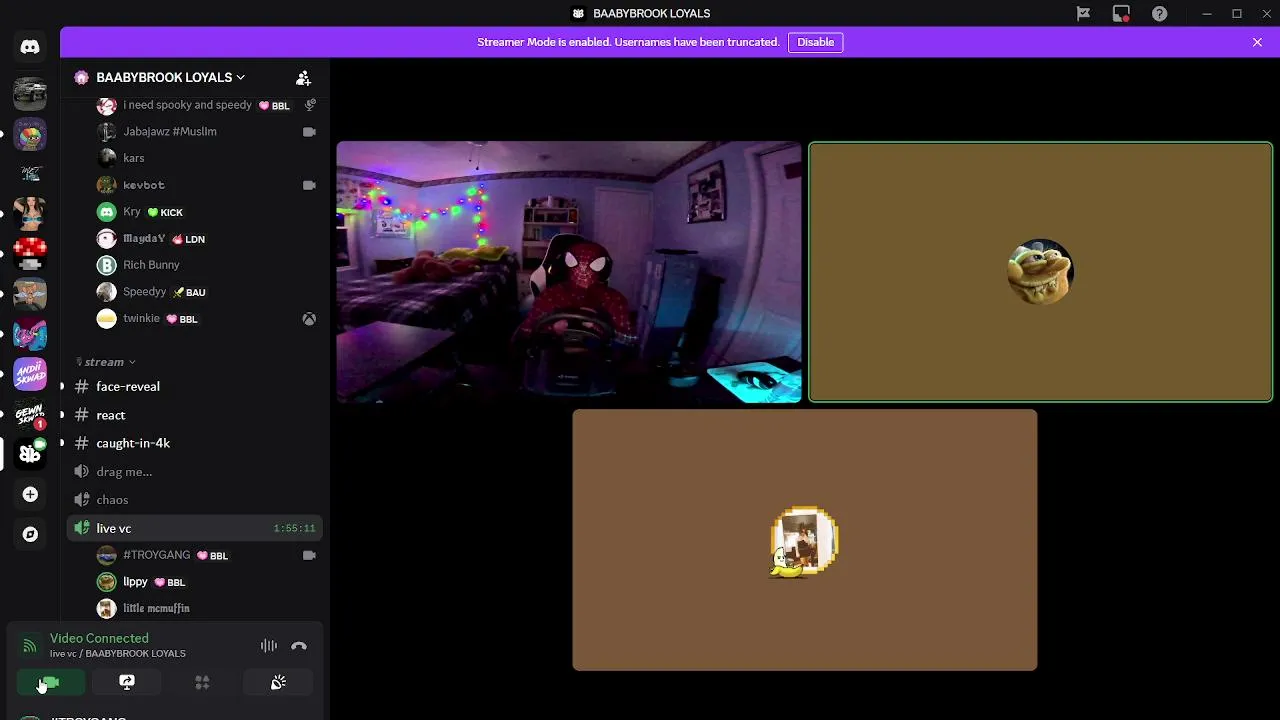Open the bikini photo server icon
The height and width of the screenshot is (720, 1280).
pos(30,214)
